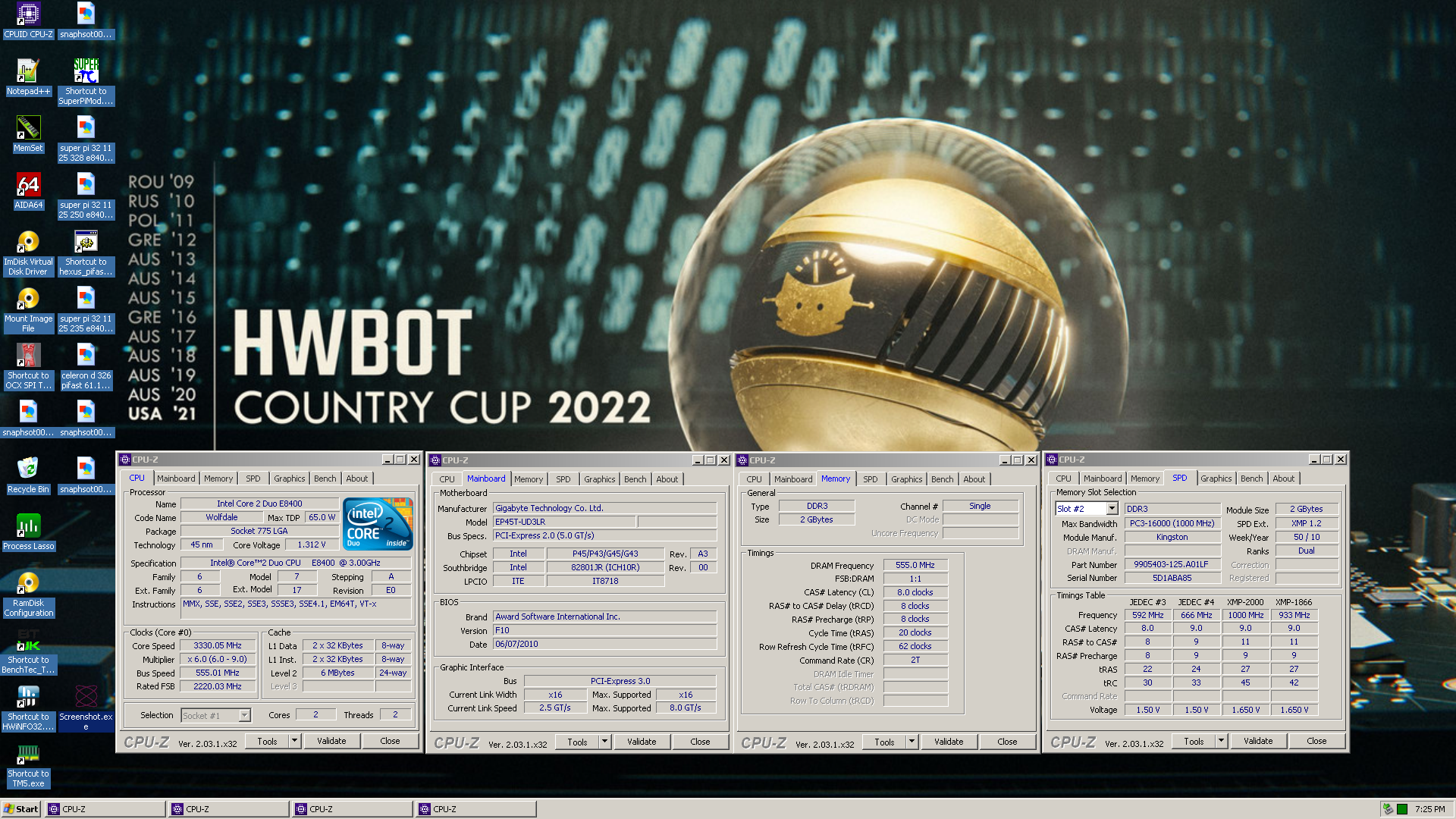Open the Bench tab in the CPU window
This screenshot has width=1456, height=819.
point(325,479)
